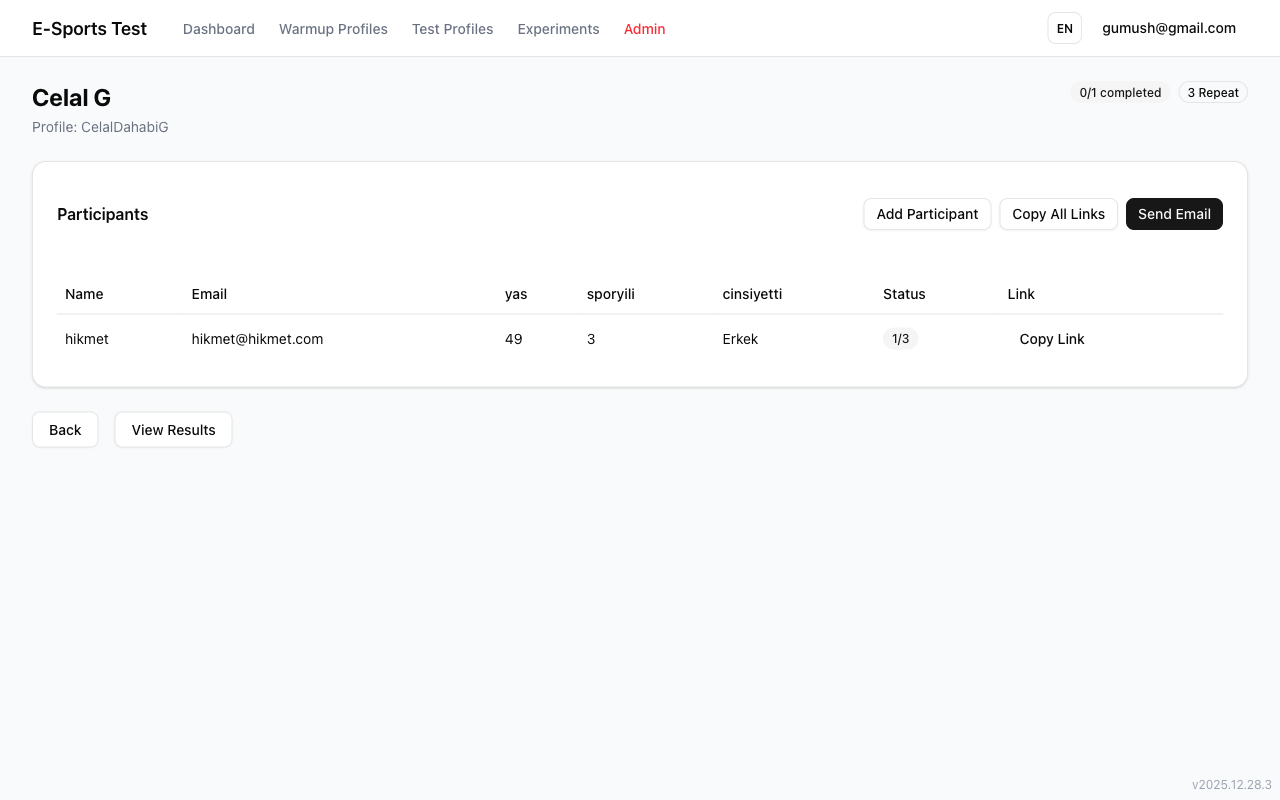Navigate to Test Profiles
Screen dimensions: 1280x800
coord(452,29)
